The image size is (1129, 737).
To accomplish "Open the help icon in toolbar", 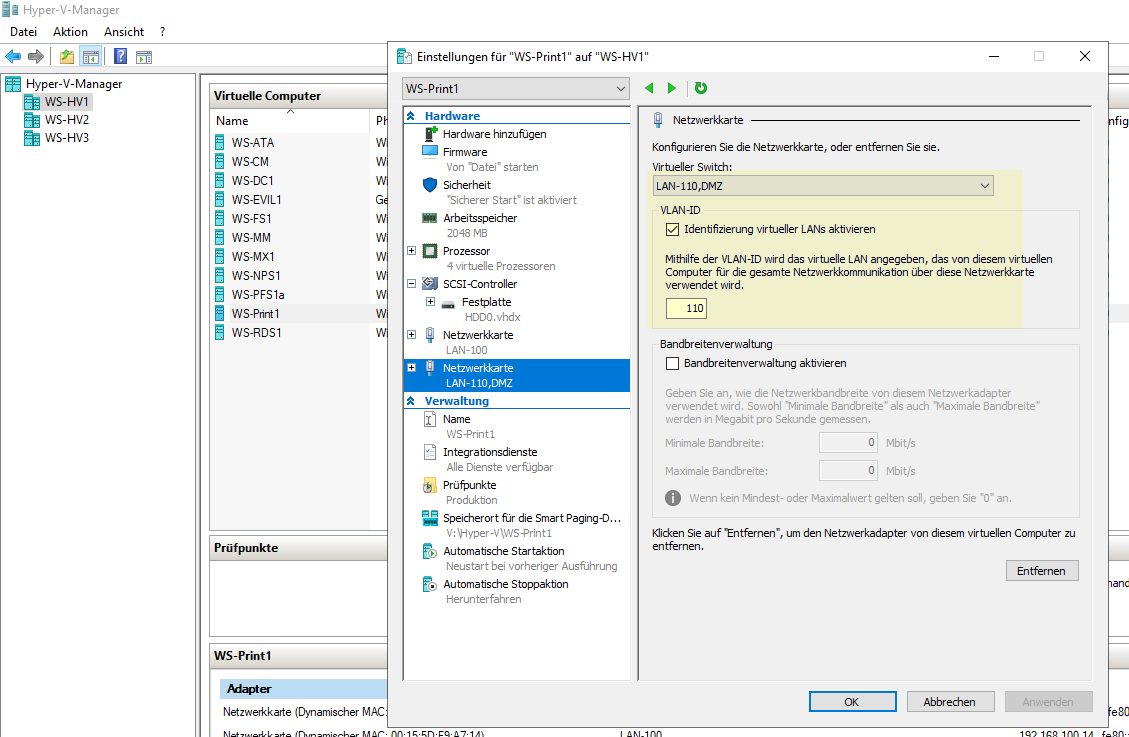I will click(x=121, y=56).
